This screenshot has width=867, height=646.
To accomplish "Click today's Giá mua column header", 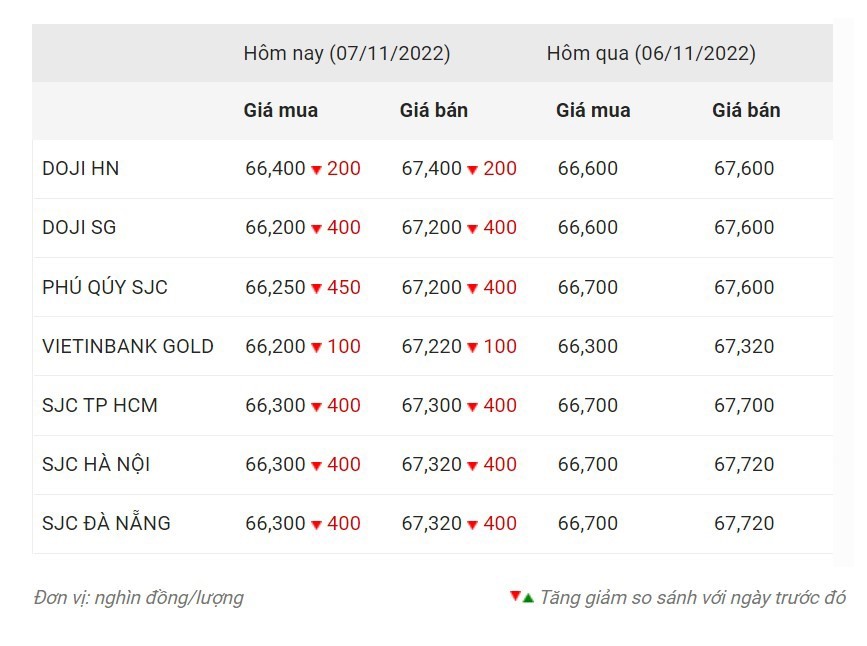I will [x=281, y=110].
